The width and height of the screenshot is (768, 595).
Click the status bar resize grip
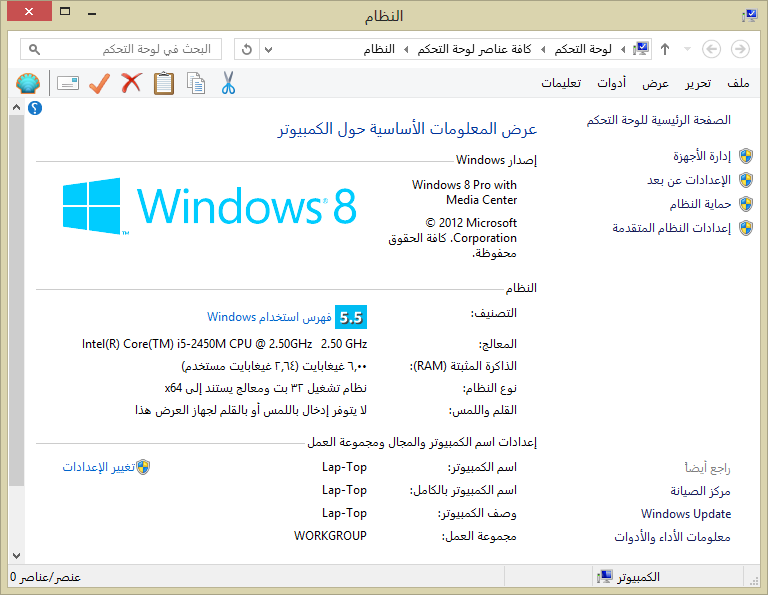(753, 579)
